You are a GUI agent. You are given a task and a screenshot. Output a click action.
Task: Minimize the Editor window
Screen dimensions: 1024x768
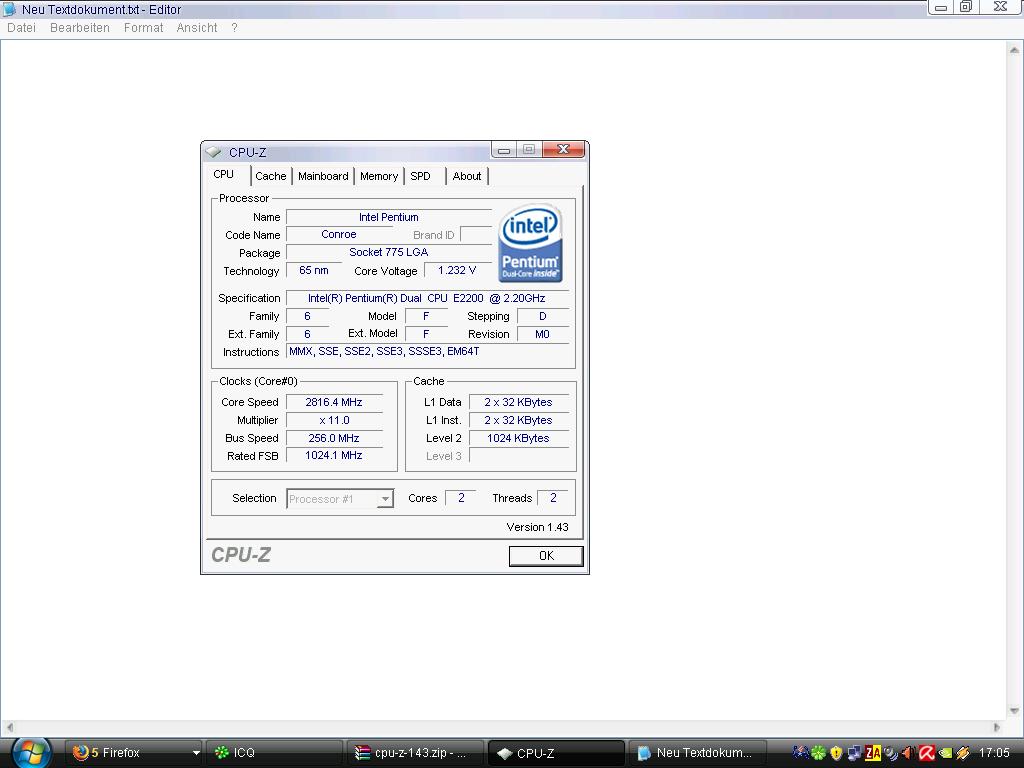click(x=940, y=7)
